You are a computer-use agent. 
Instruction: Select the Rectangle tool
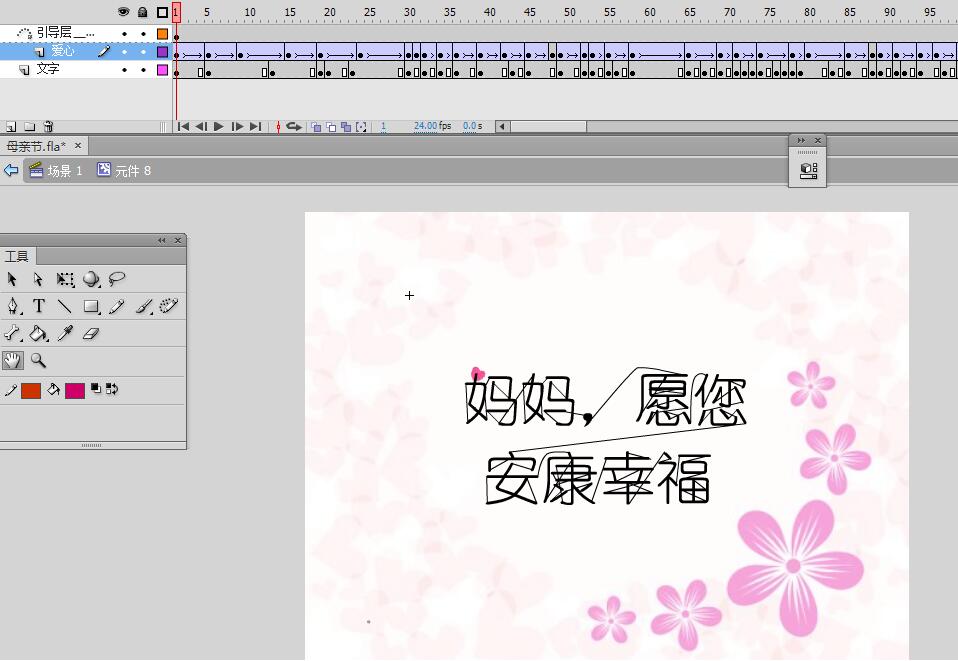tap(92, 306)
